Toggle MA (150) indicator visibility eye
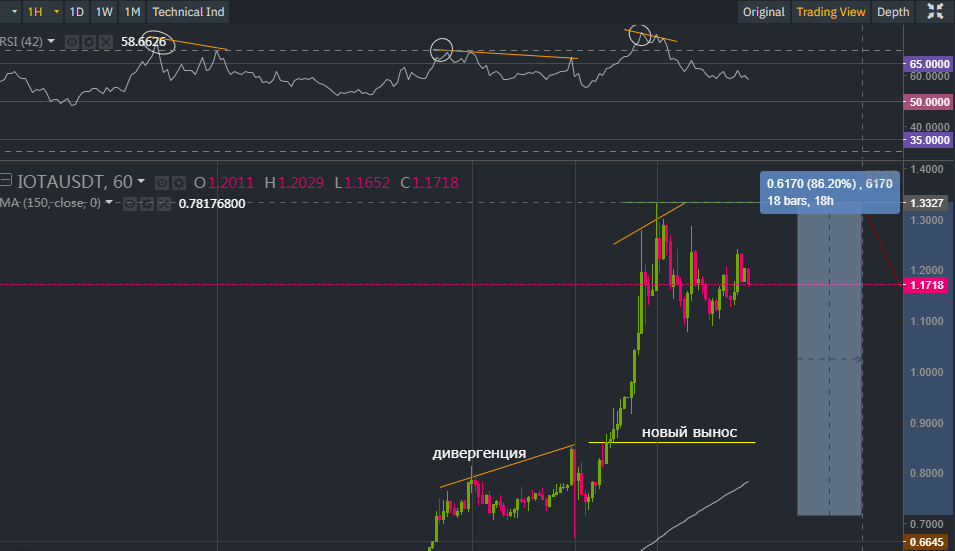The width and height of the screenshot is (955, 551). [x=130, y=203]
